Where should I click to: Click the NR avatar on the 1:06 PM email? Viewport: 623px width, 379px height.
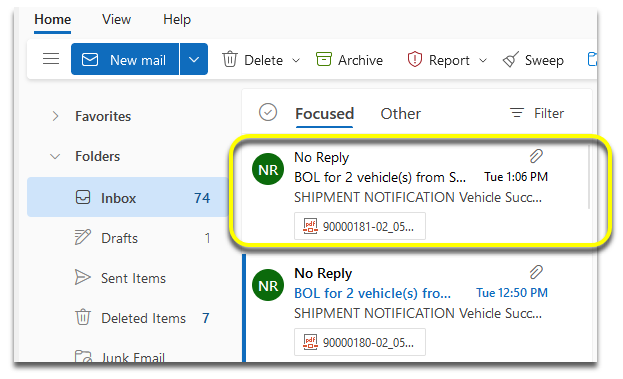268,170
